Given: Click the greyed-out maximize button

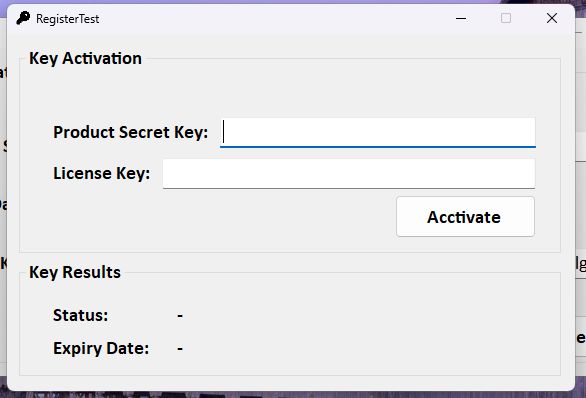Looking at the screenshot, I should 506,18.
